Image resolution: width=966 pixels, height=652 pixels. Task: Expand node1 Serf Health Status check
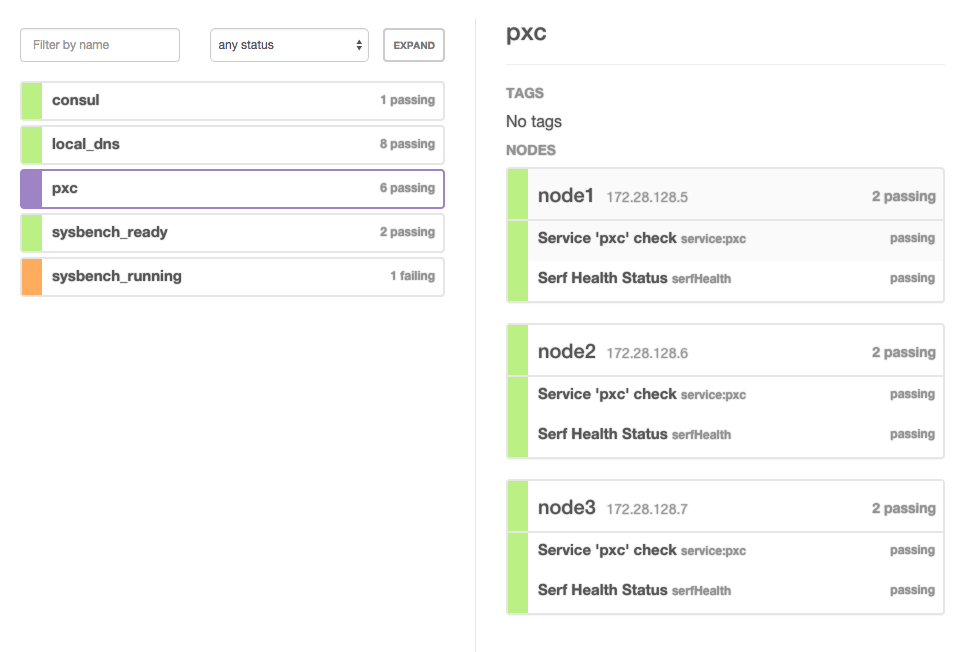[735, 279]
